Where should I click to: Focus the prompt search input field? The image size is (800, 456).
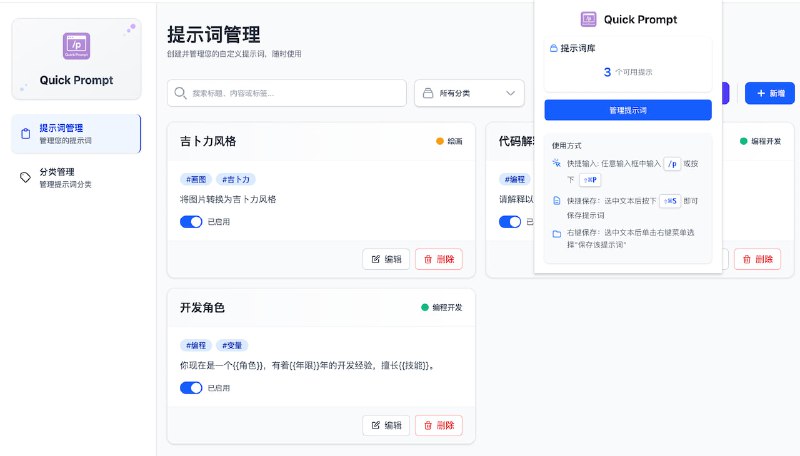[x=295, y=93]
